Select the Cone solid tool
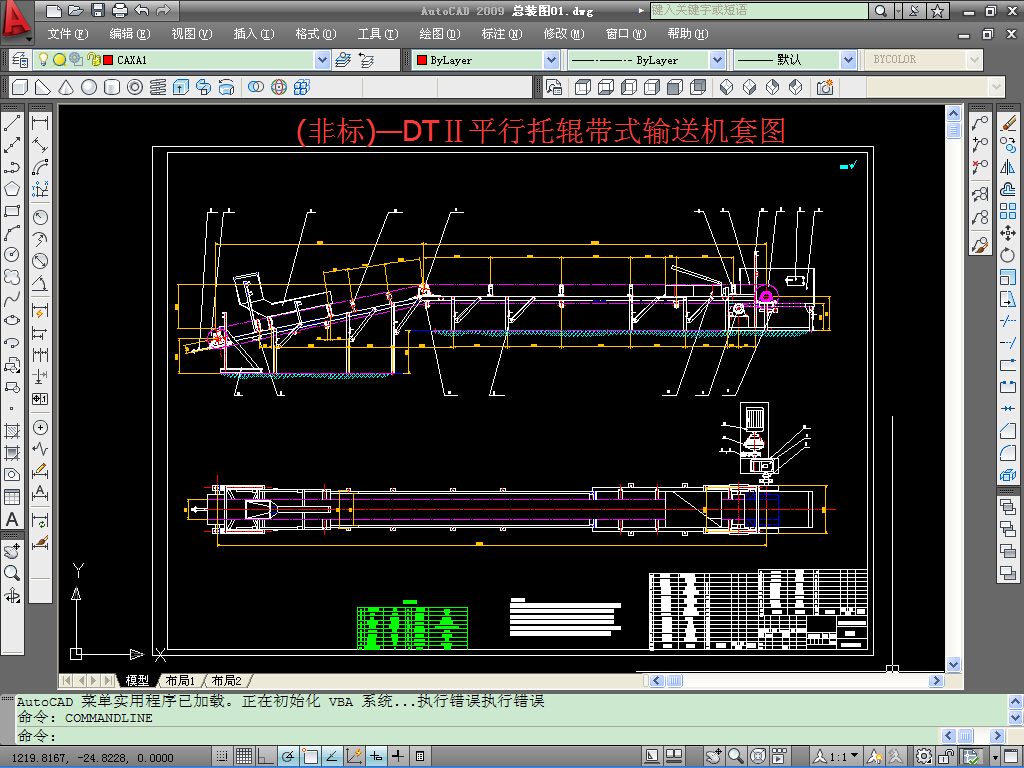This screenshot has height=768, width=1024. [x=66, y=88]
